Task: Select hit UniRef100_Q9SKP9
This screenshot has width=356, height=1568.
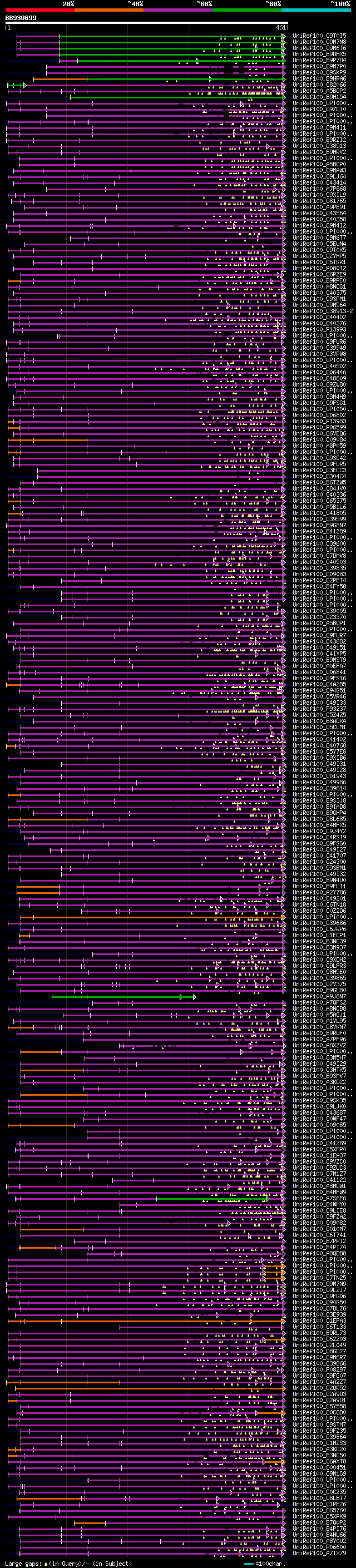Action: pyautogui.click(x=319, y=72)
